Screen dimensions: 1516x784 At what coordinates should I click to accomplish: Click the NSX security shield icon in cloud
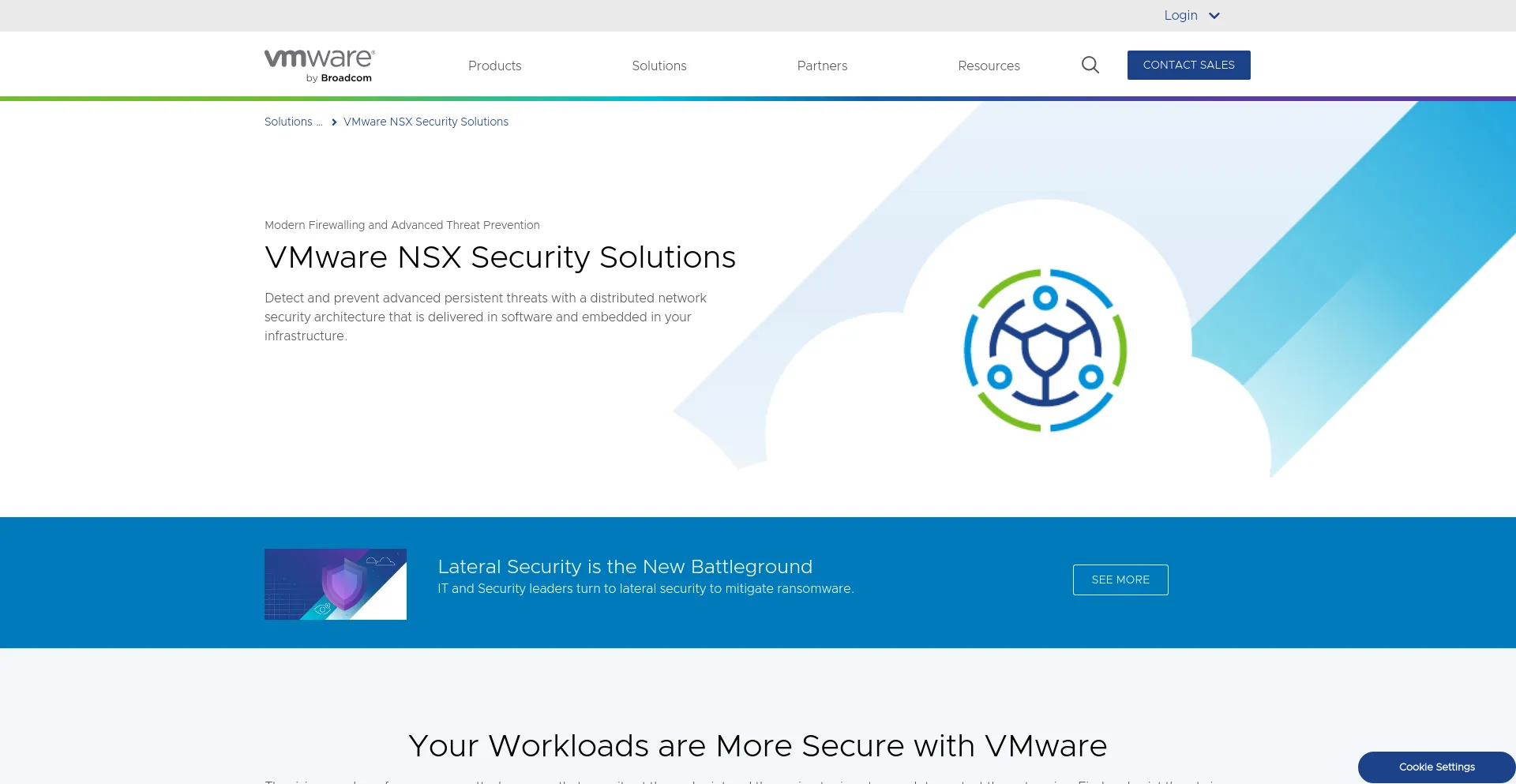click(x=1045, y=351)
